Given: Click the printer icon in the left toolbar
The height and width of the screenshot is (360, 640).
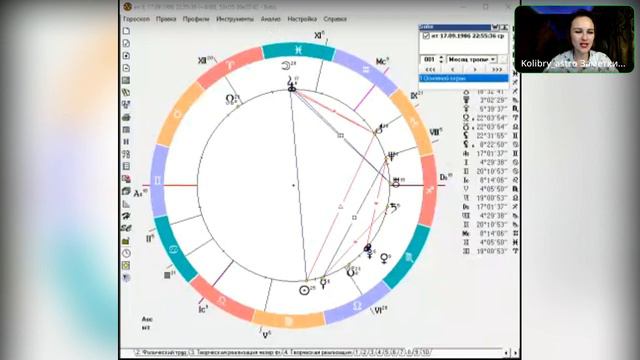Looking at the screenshot, I should [x=127, y=118].
